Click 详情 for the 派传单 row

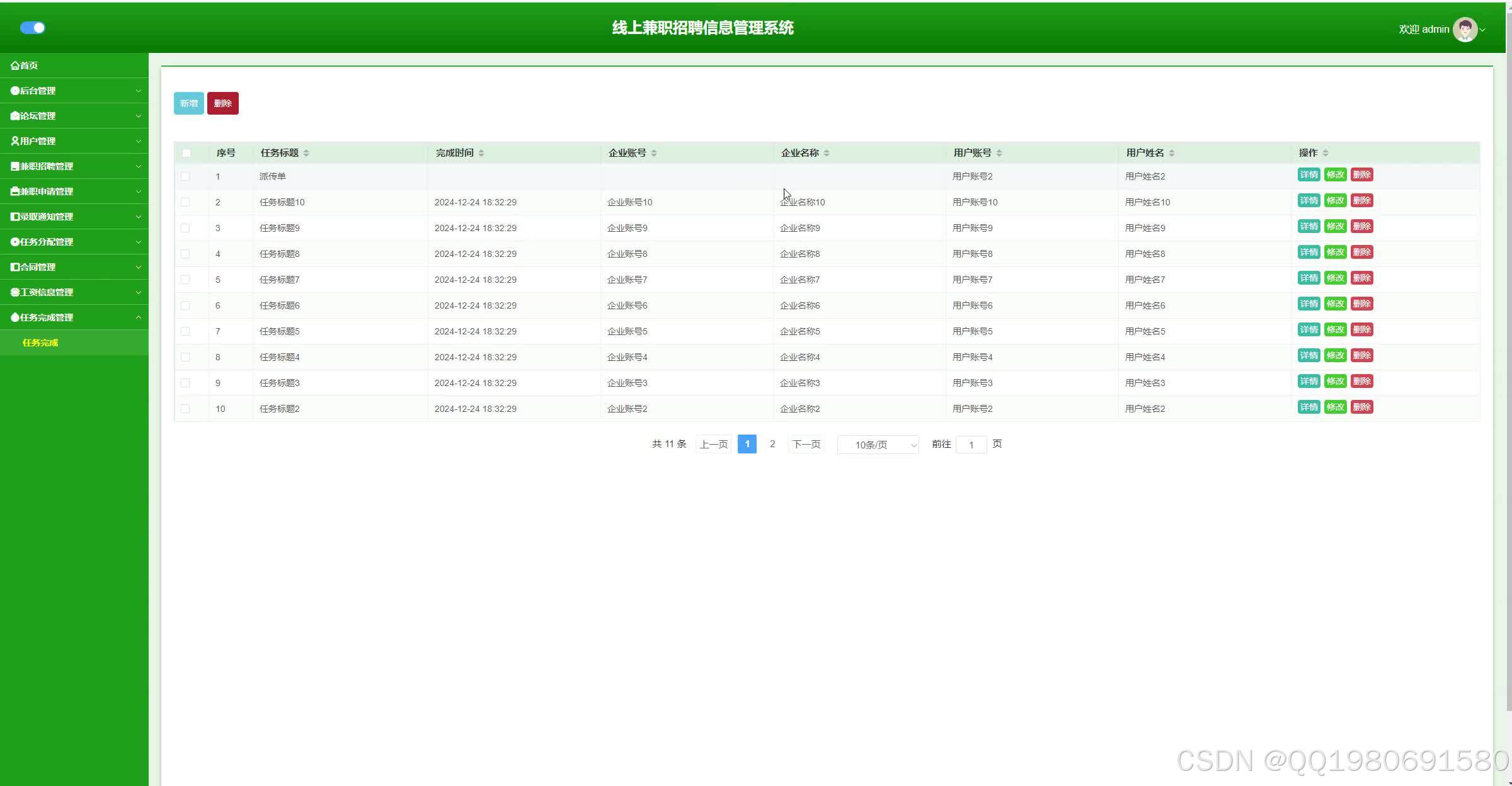click(x=1309, y=175)
